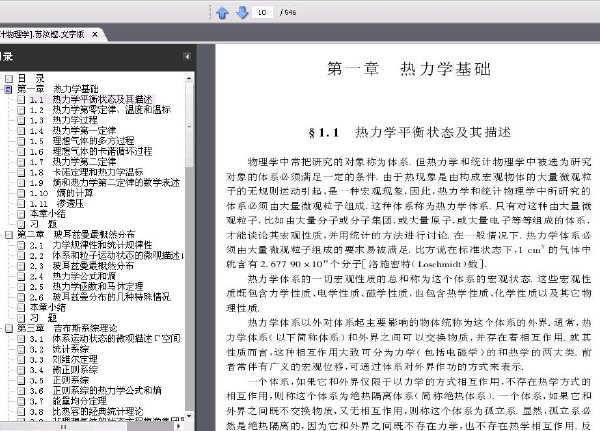Toggle the expander box beside 目 录 root

click(8, 79)
